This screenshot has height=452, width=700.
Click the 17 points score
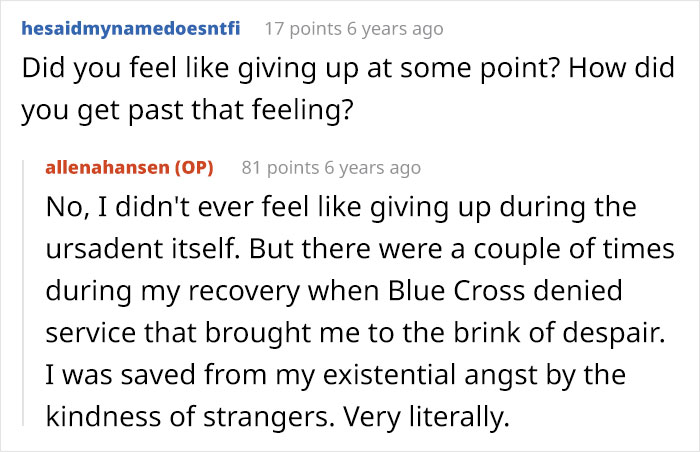(x=303, y=29)
